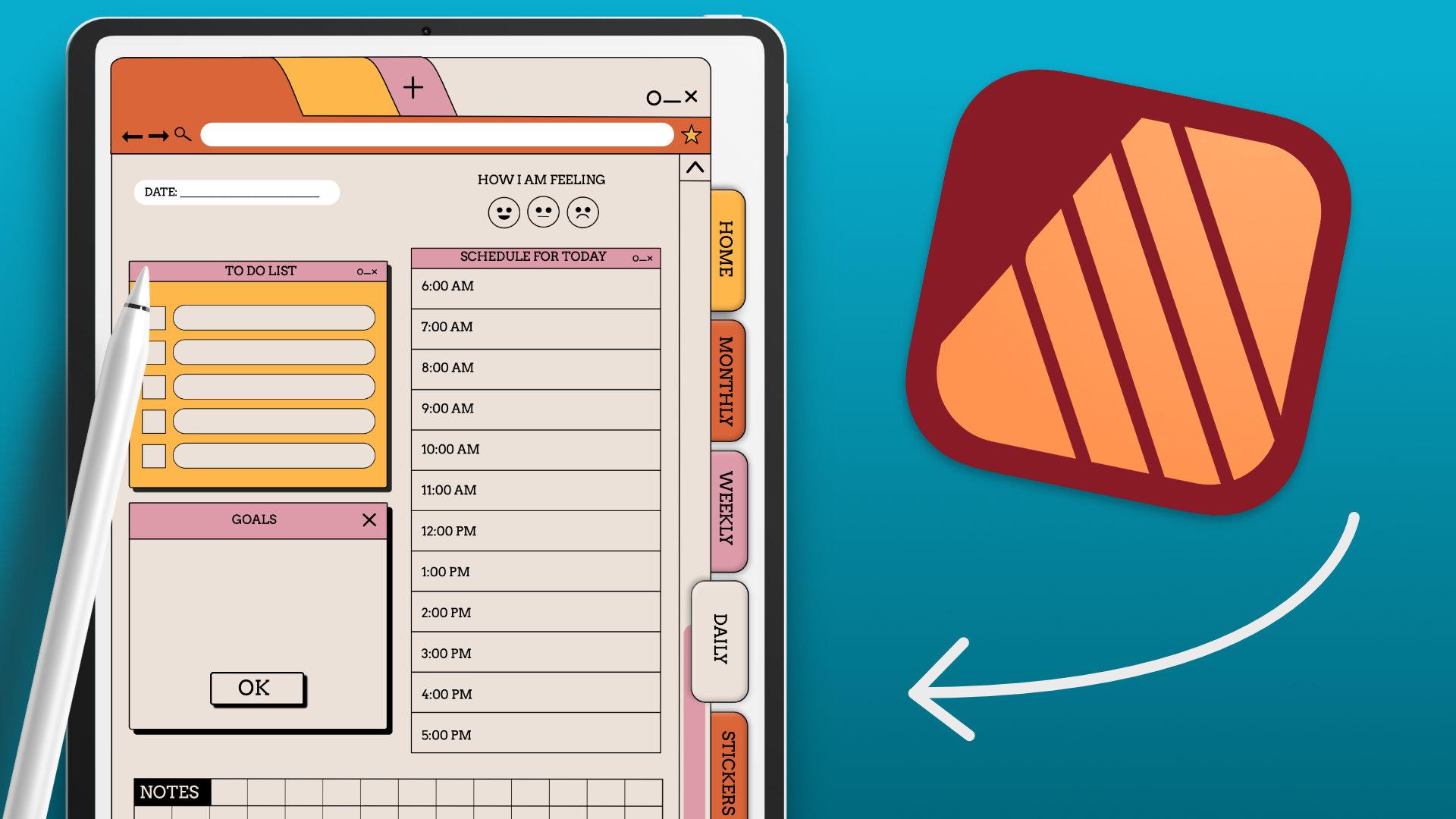
Task: Expand TO DO LIST window controls
Action: coord(356,270)
